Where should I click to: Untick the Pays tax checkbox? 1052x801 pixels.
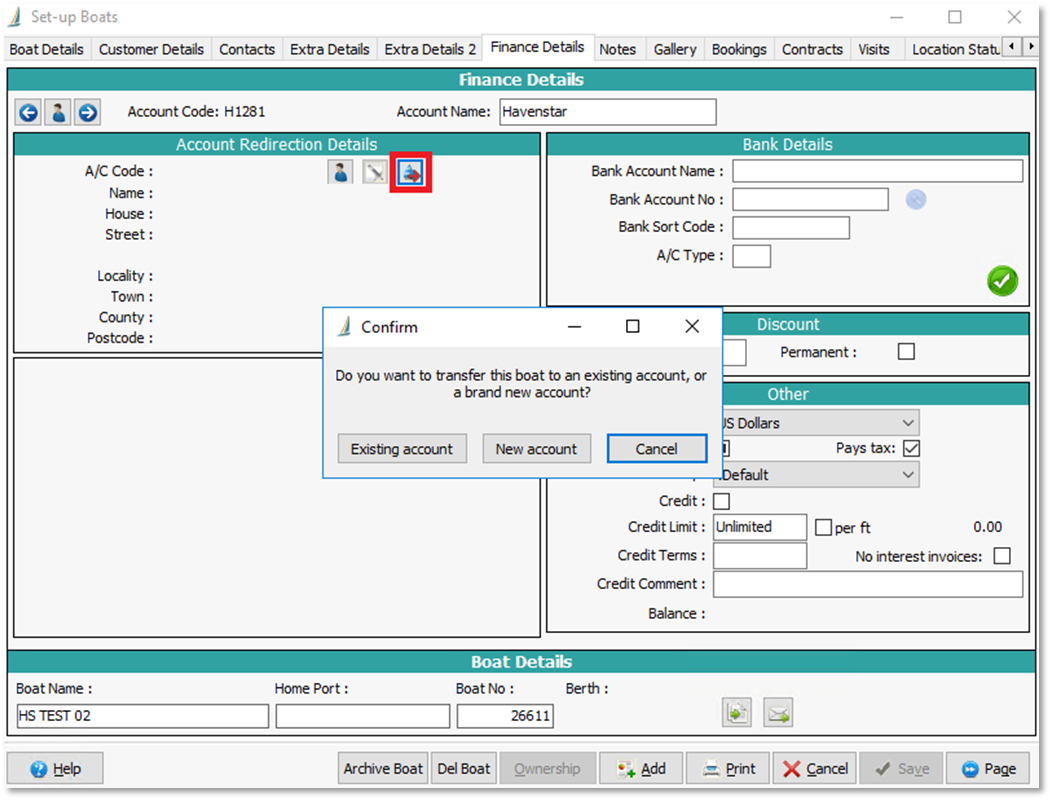tap(911, 448)
